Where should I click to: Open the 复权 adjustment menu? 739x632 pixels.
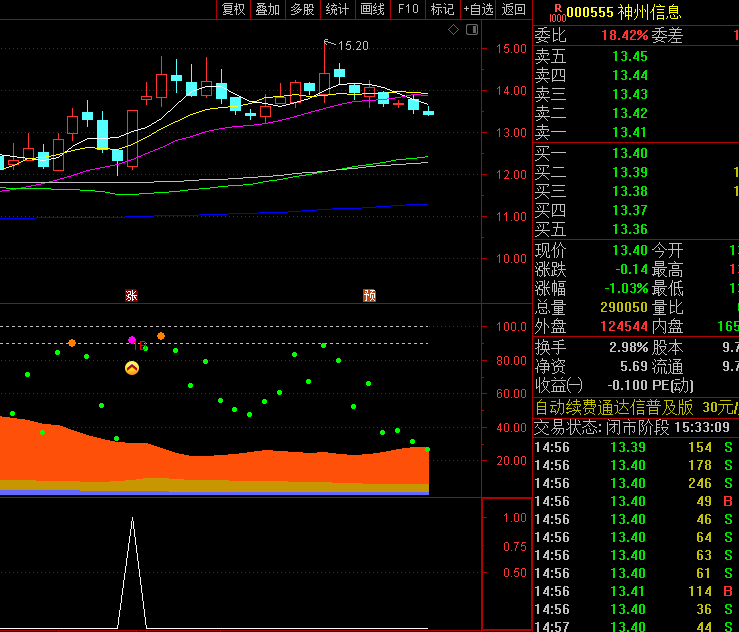pos(233,10)
